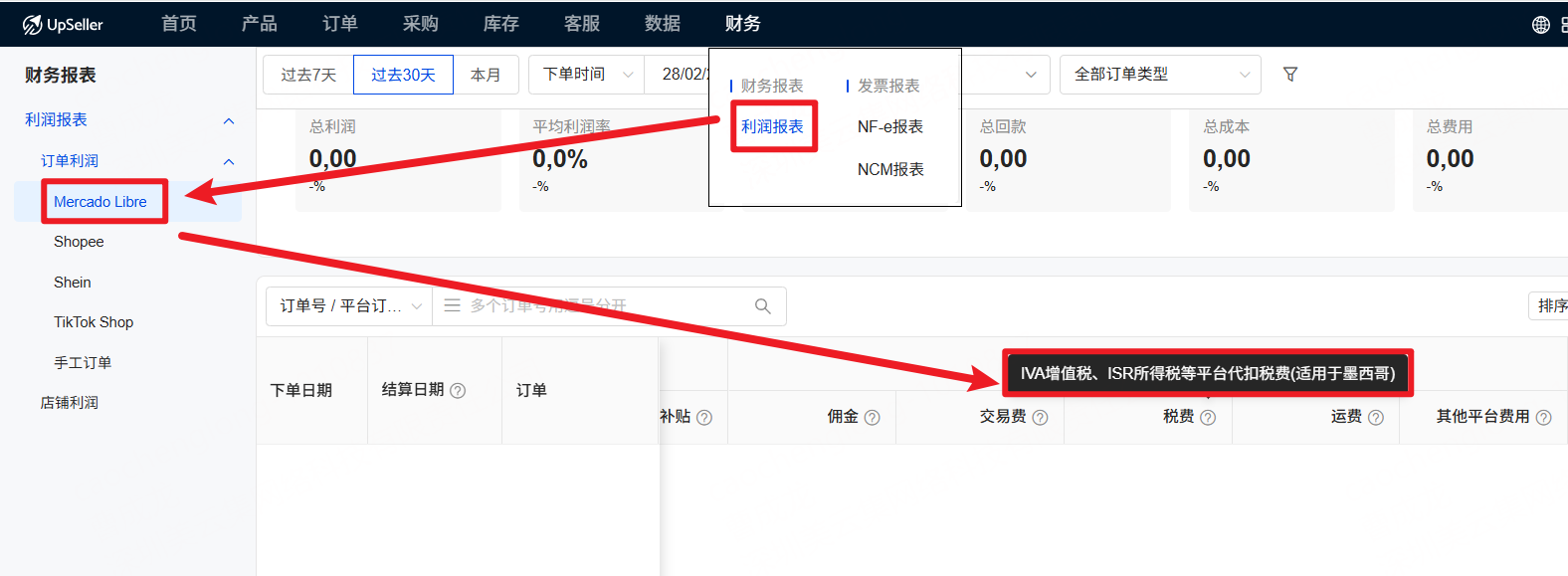Open Shopee in the sidebar
The image size is (1568, 576).
coord(79,242)
